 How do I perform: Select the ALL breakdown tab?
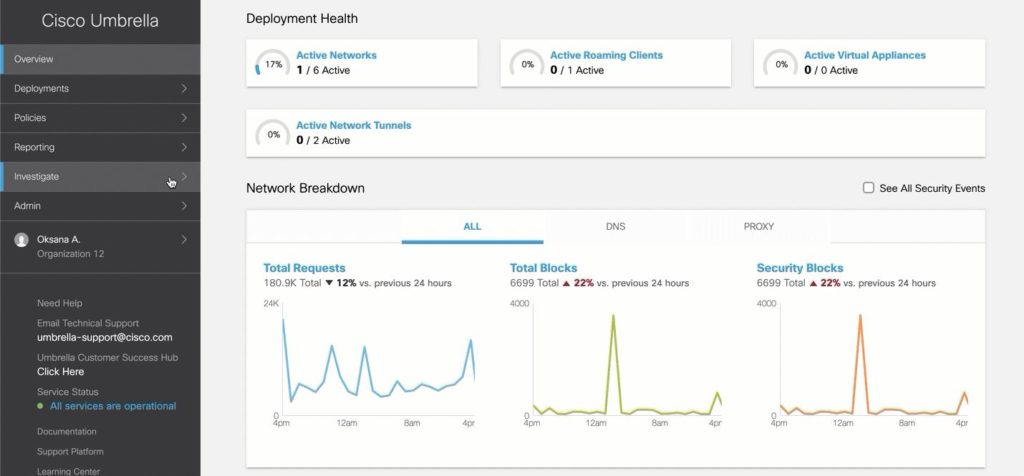pyautogui.click(x=472, y=227)
